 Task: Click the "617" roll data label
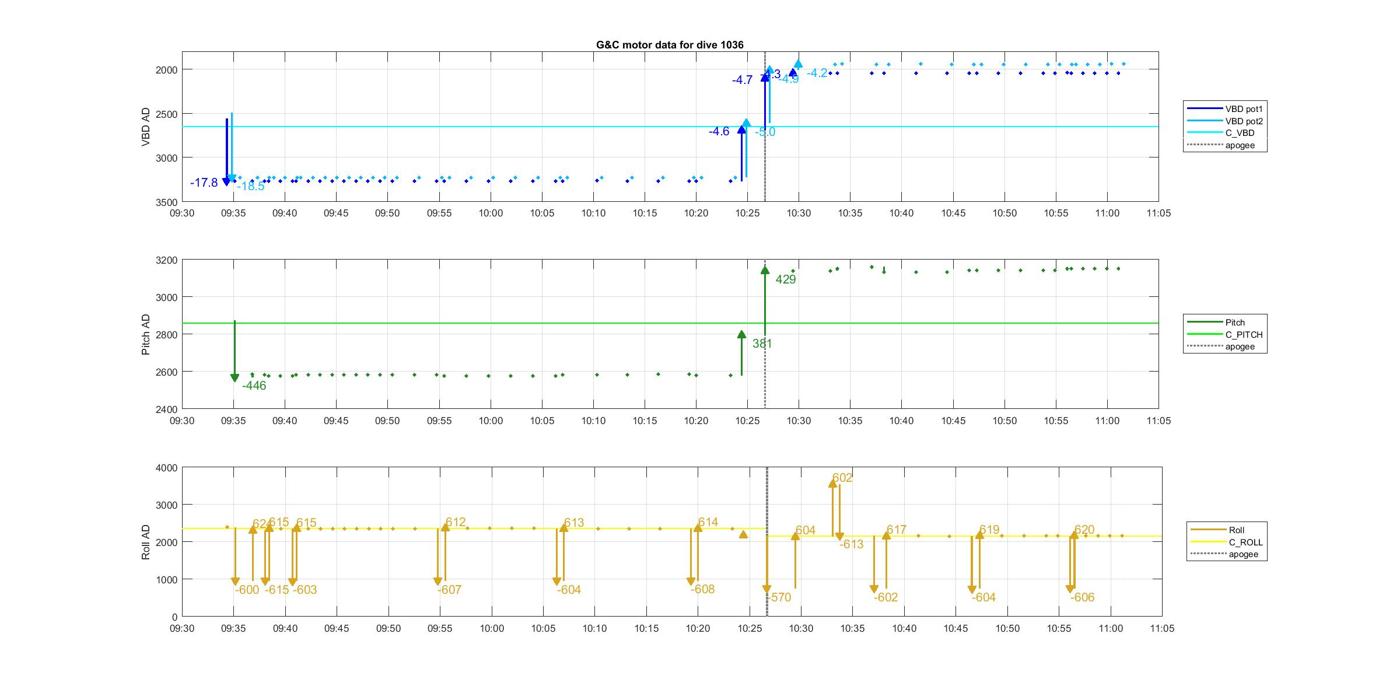[x=897, y=531]
